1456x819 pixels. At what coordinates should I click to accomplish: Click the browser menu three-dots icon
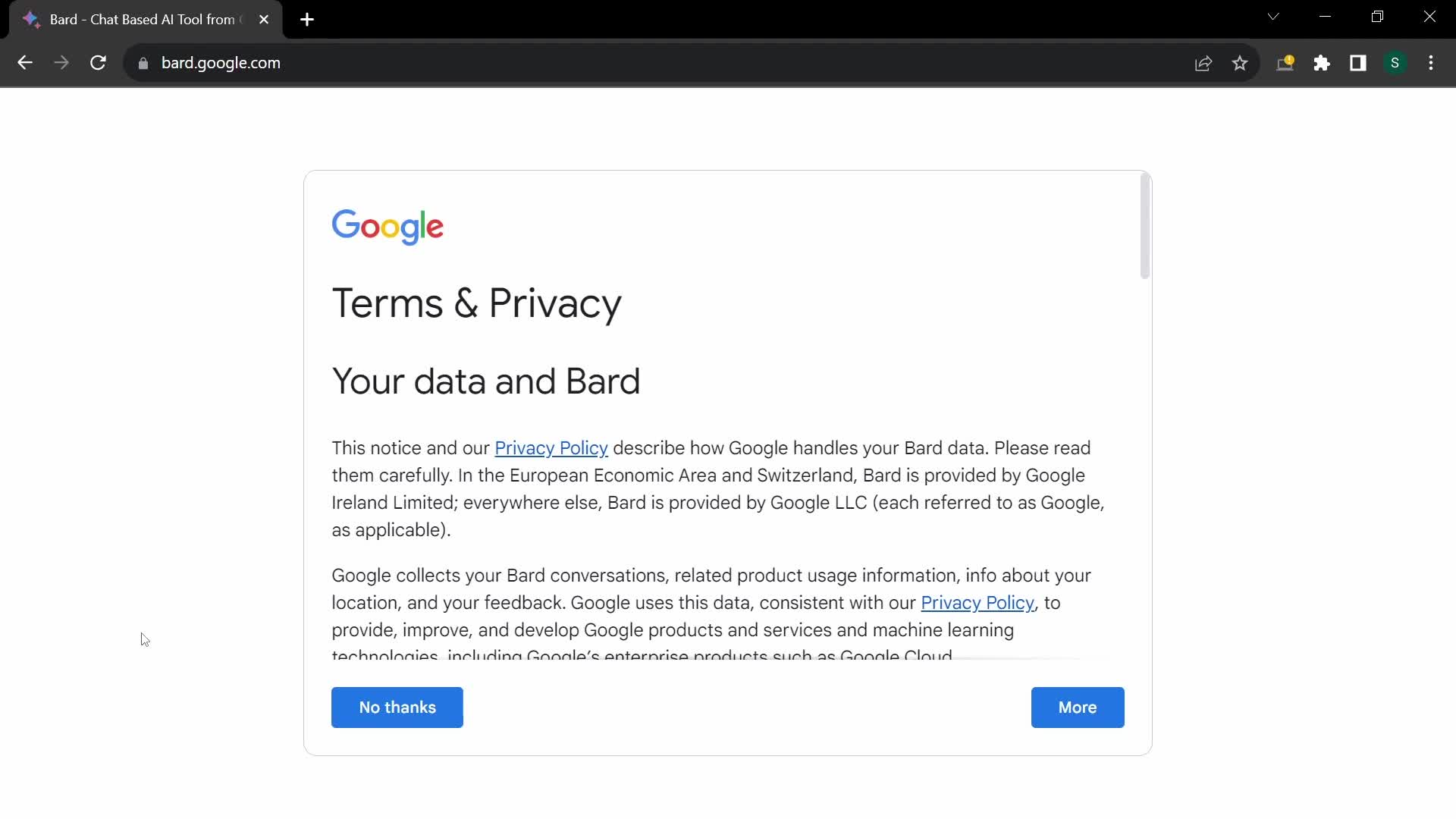coord(1431,63)
